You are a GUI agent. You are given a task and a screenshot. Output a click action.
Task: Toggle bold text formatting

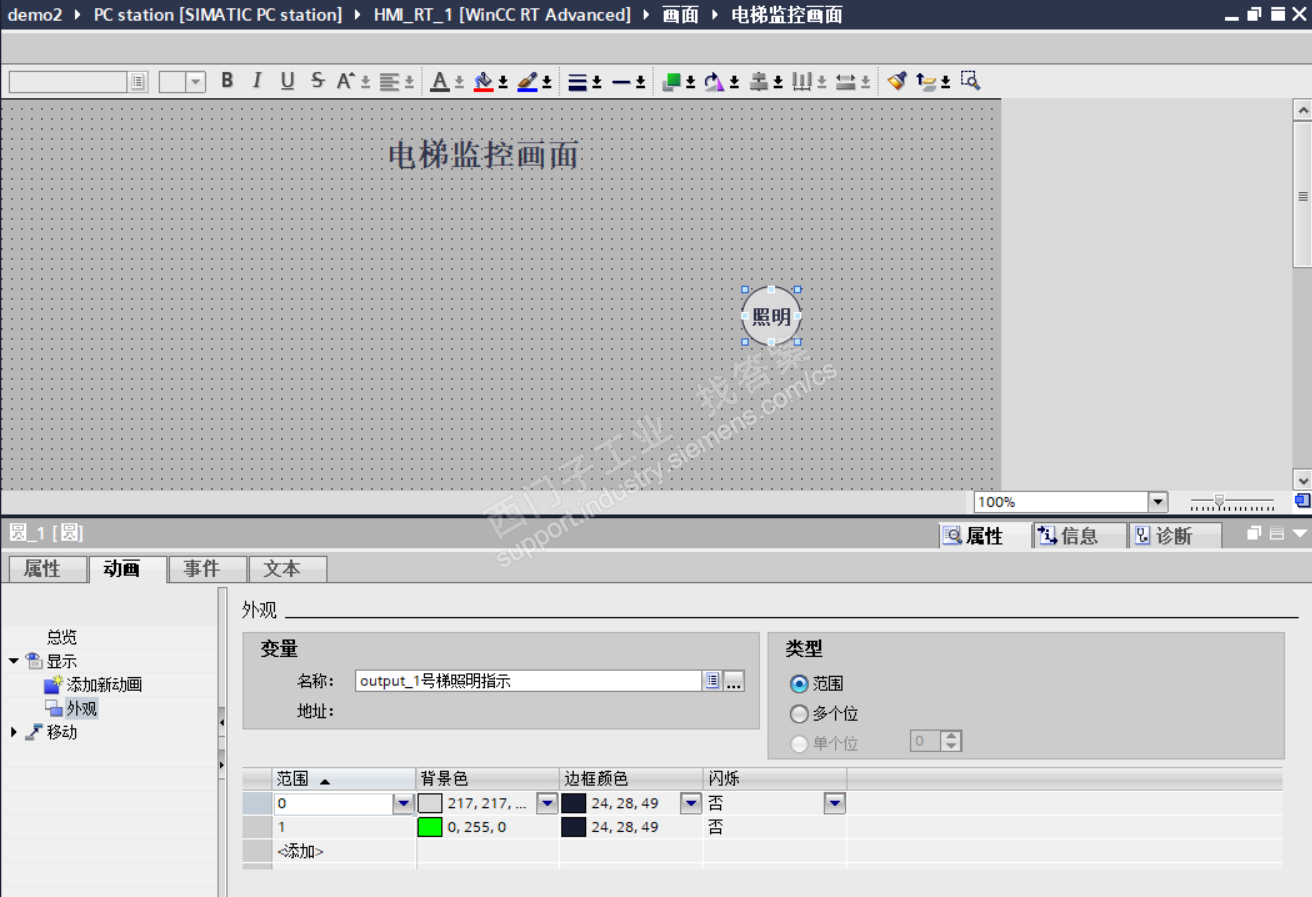(x=227, y=81)
